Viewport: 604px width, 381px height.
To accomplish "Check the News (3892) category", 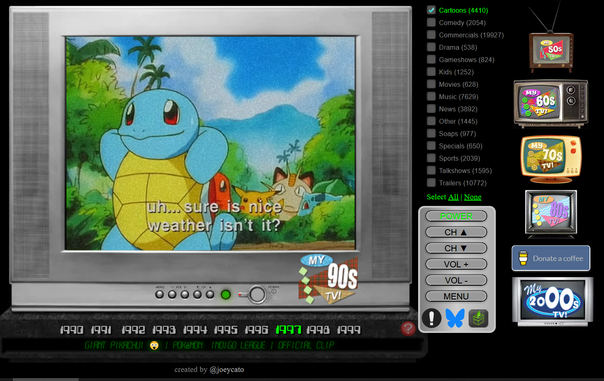I will pos(431,109).
